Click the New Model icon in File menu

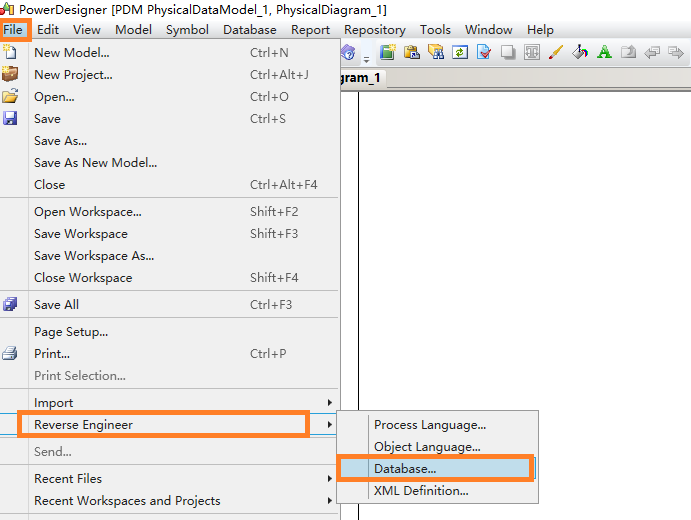10,52
